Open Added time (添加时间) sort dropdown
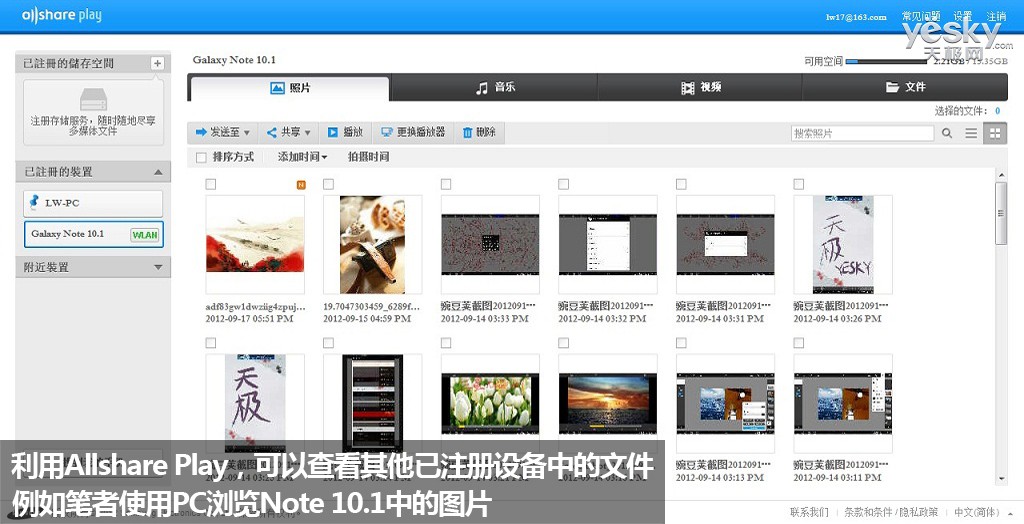The height and width of the screenshot is (524, 1024). tap(302, 157)
